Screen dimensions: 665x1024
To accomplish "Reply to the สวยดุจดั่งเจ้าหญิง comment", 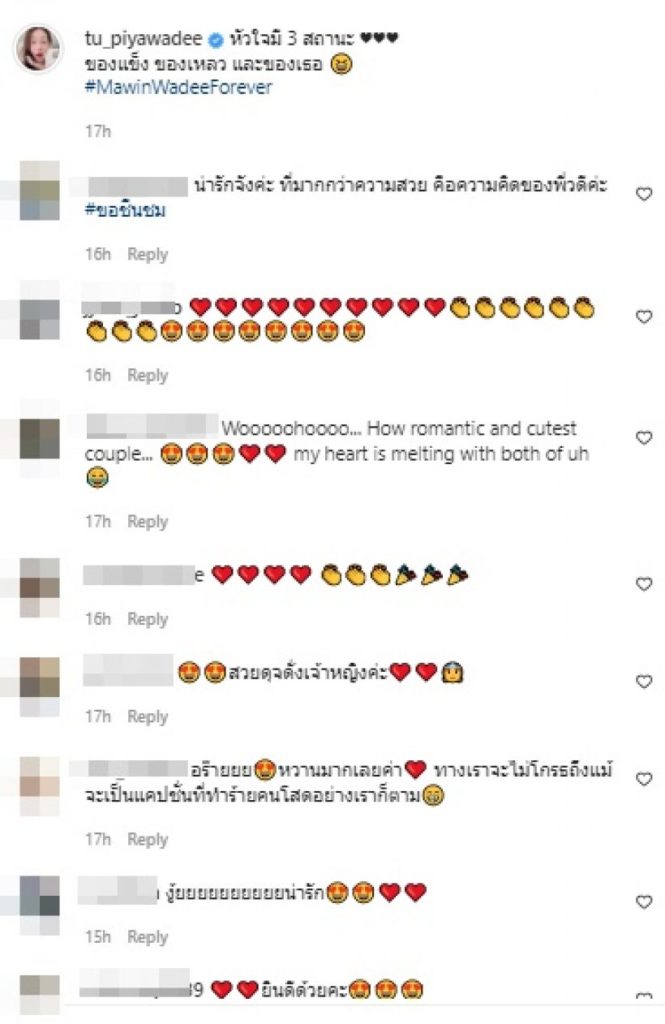I will click(148, 716).
